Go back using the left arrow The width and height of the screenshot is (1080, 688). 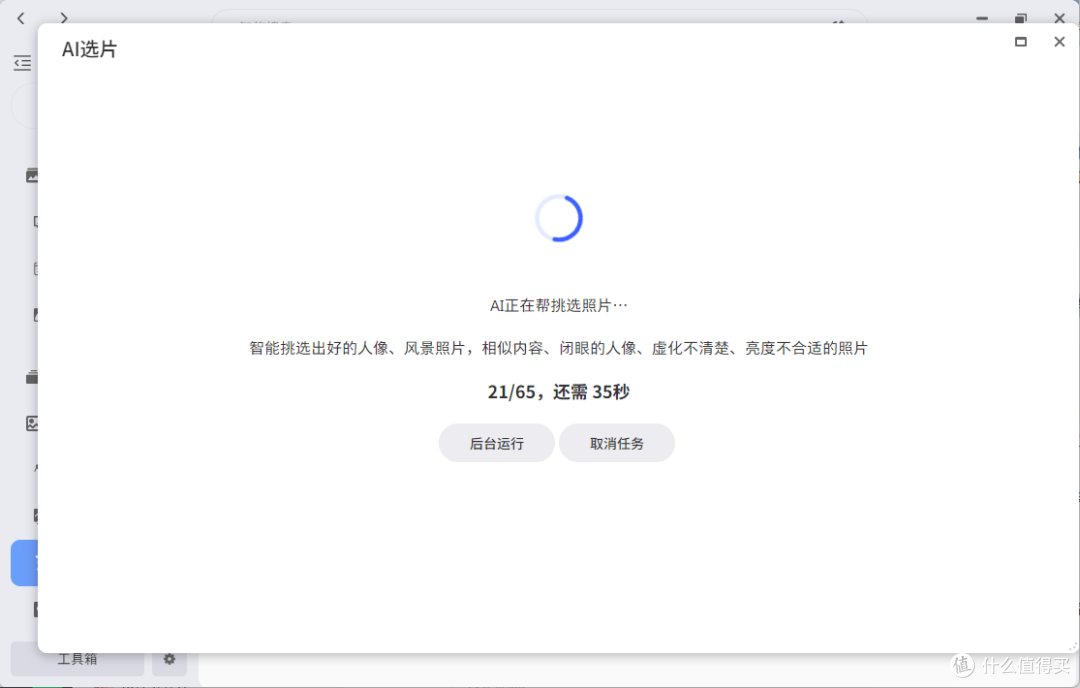(21, 18)
